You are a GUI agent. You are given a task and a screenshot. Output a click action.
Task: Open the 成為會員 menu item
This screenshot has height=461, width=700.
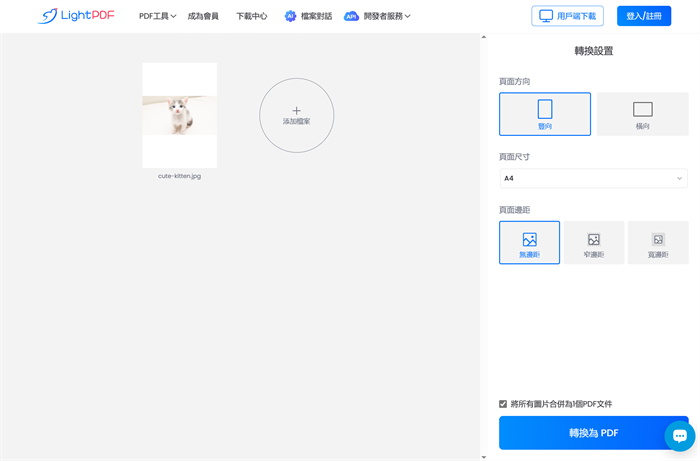click(x=203, y=16)
